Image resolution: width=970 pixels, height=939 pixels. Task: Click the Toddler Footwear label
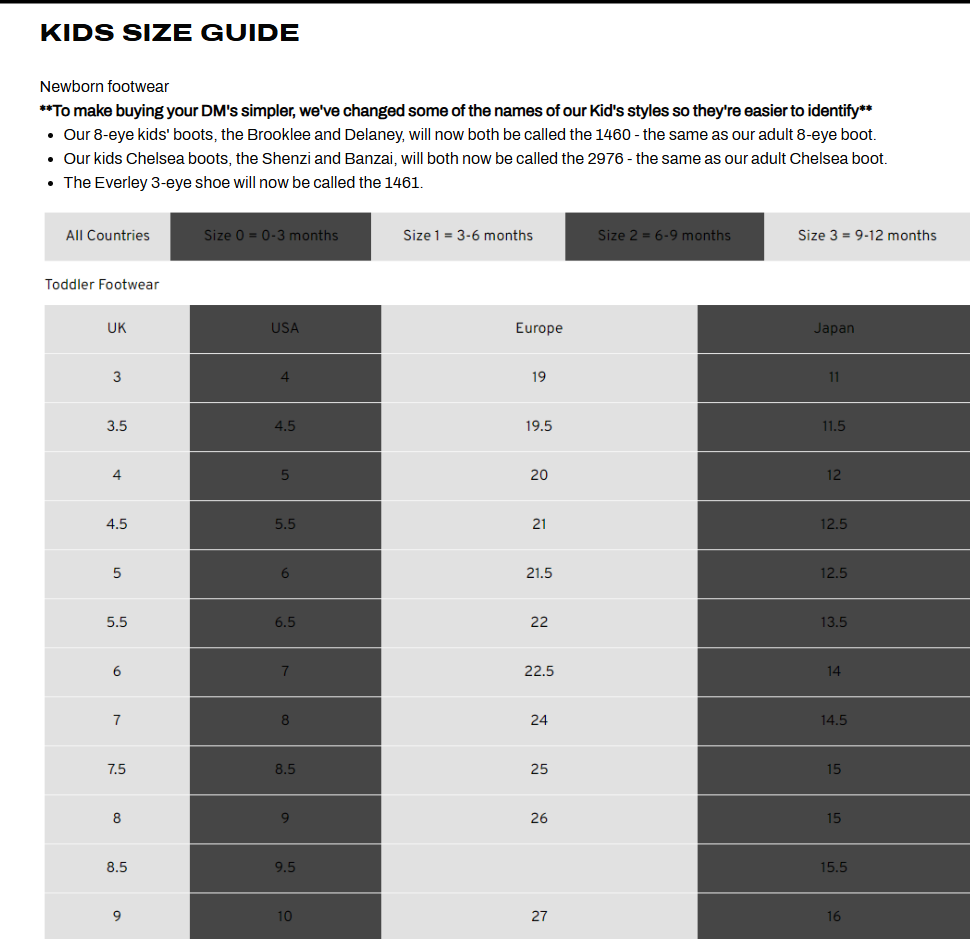[102, 285]
